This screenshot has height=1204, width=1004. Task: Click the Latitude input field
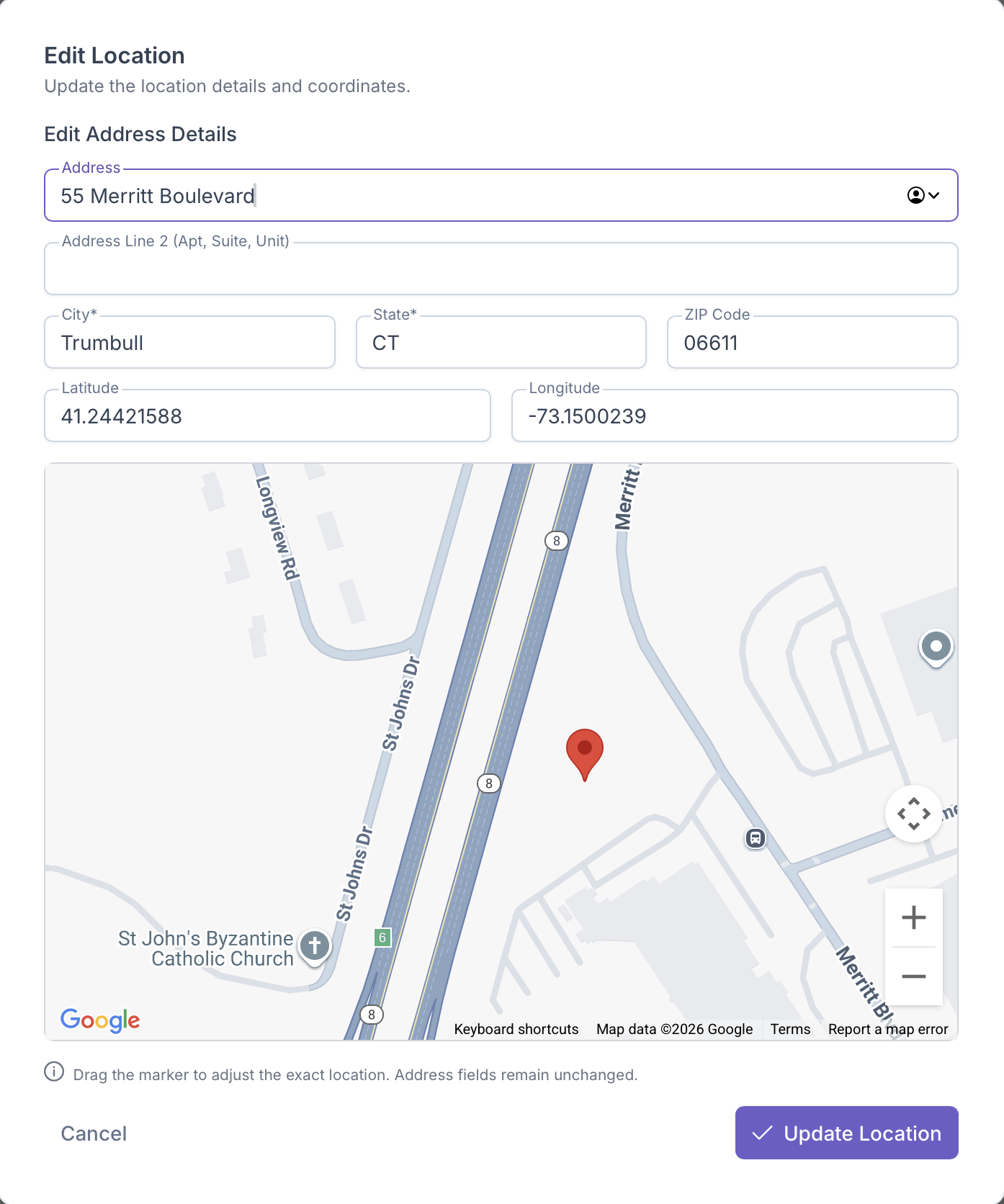pos(267,416)
